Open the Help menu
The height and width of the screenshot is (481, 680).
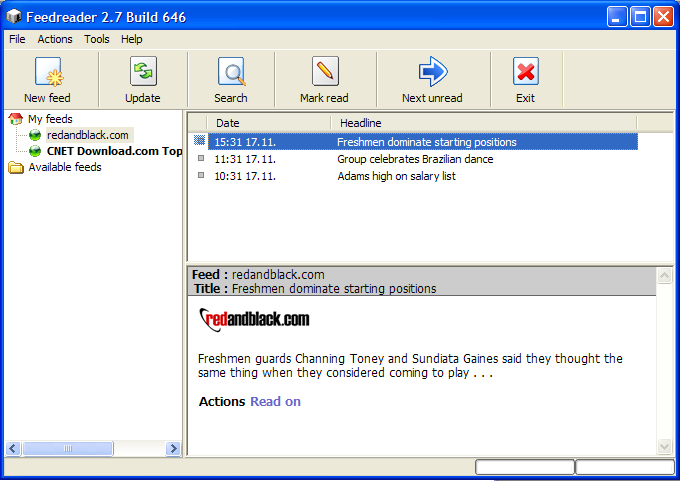131,39
